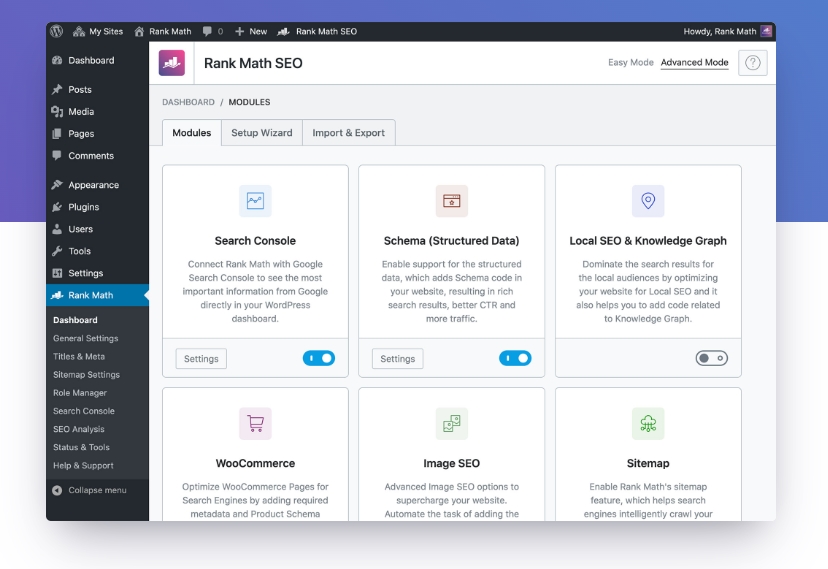The width and height of the screenshot is (828, 569).
Task: Open Media in the sidebar
Action: click(x=97, y=111)
